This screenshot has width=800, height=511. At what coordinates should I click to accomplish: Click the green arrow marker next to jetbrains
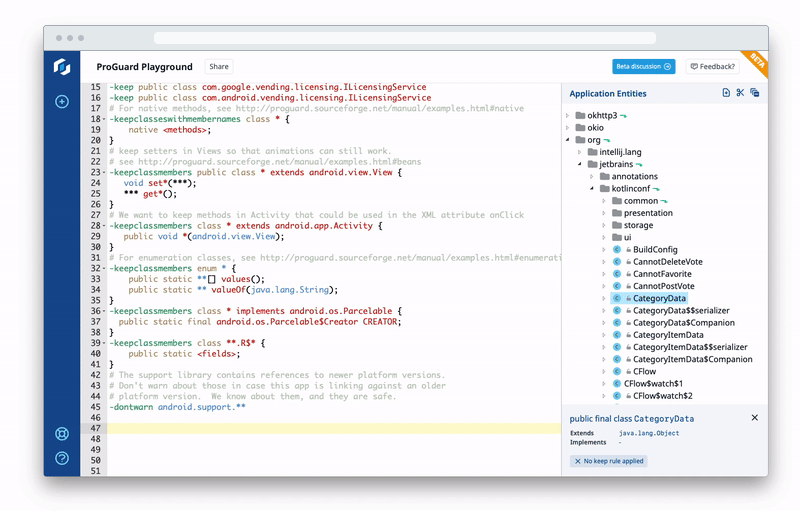tap(639, 165)
